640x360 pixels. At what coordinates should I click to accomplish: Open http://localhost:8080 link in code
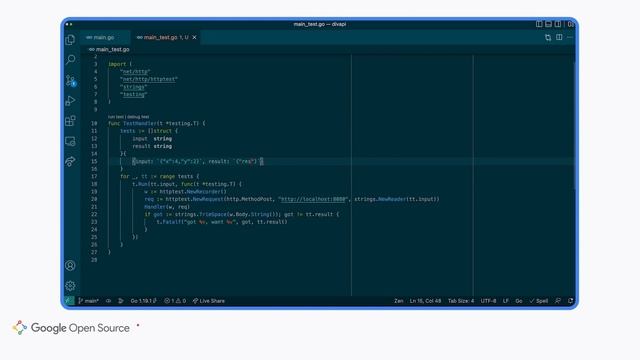tap(313, 199)
